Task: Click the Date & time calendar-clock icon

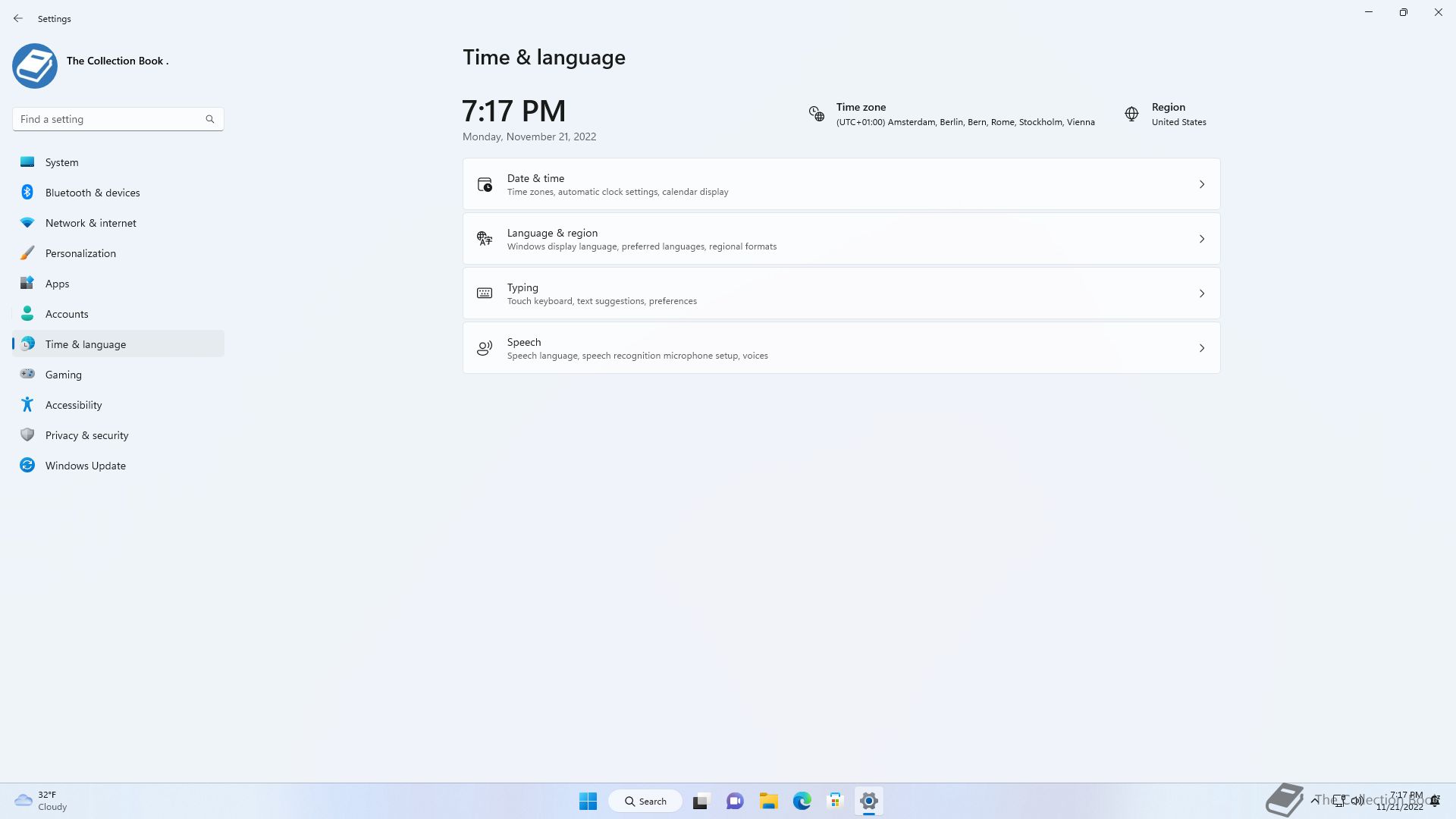Action: (x=485, y=184)
